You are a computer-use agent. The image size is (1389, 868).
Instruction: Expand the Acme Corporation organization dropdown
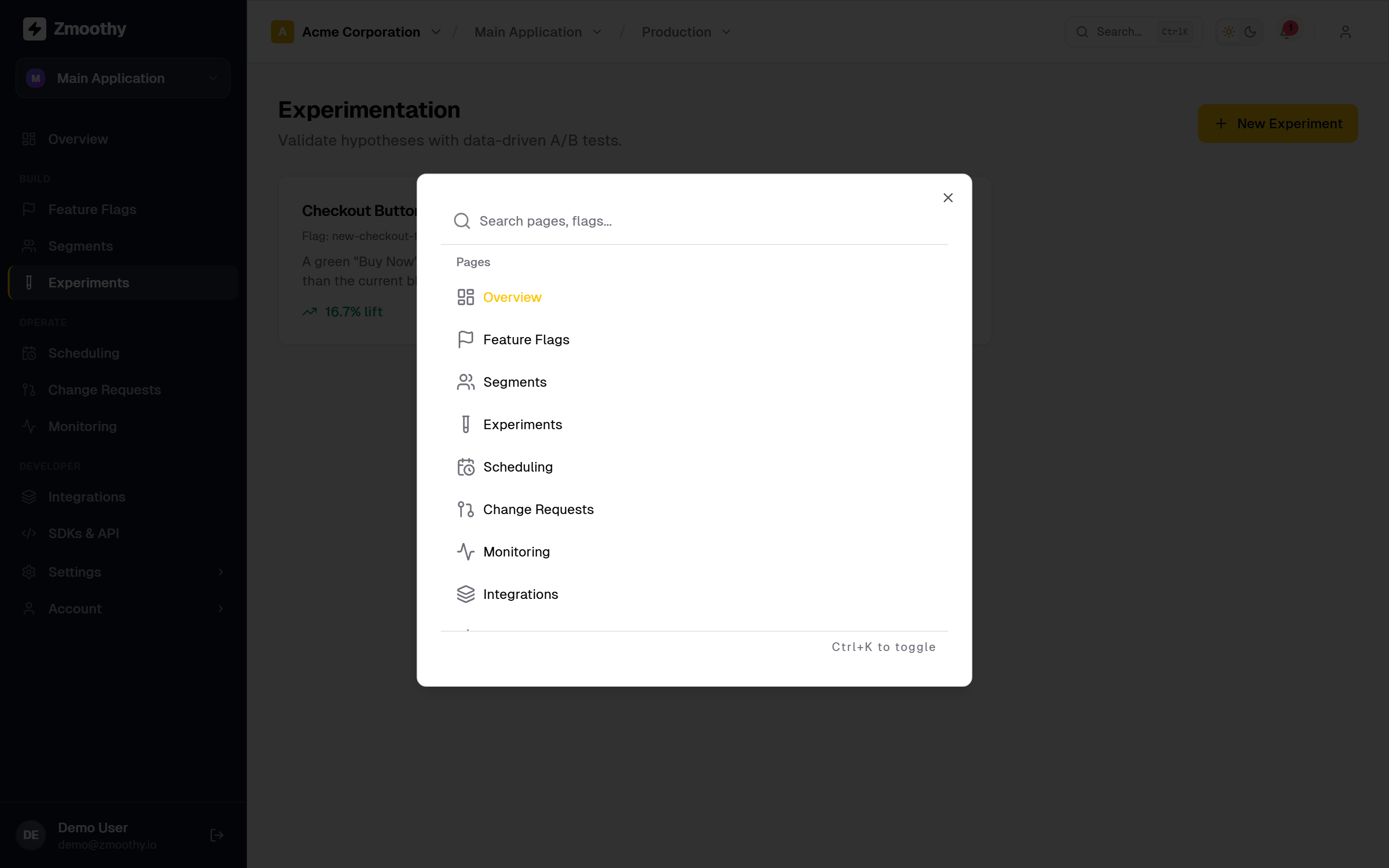click(x=356, y=31)
